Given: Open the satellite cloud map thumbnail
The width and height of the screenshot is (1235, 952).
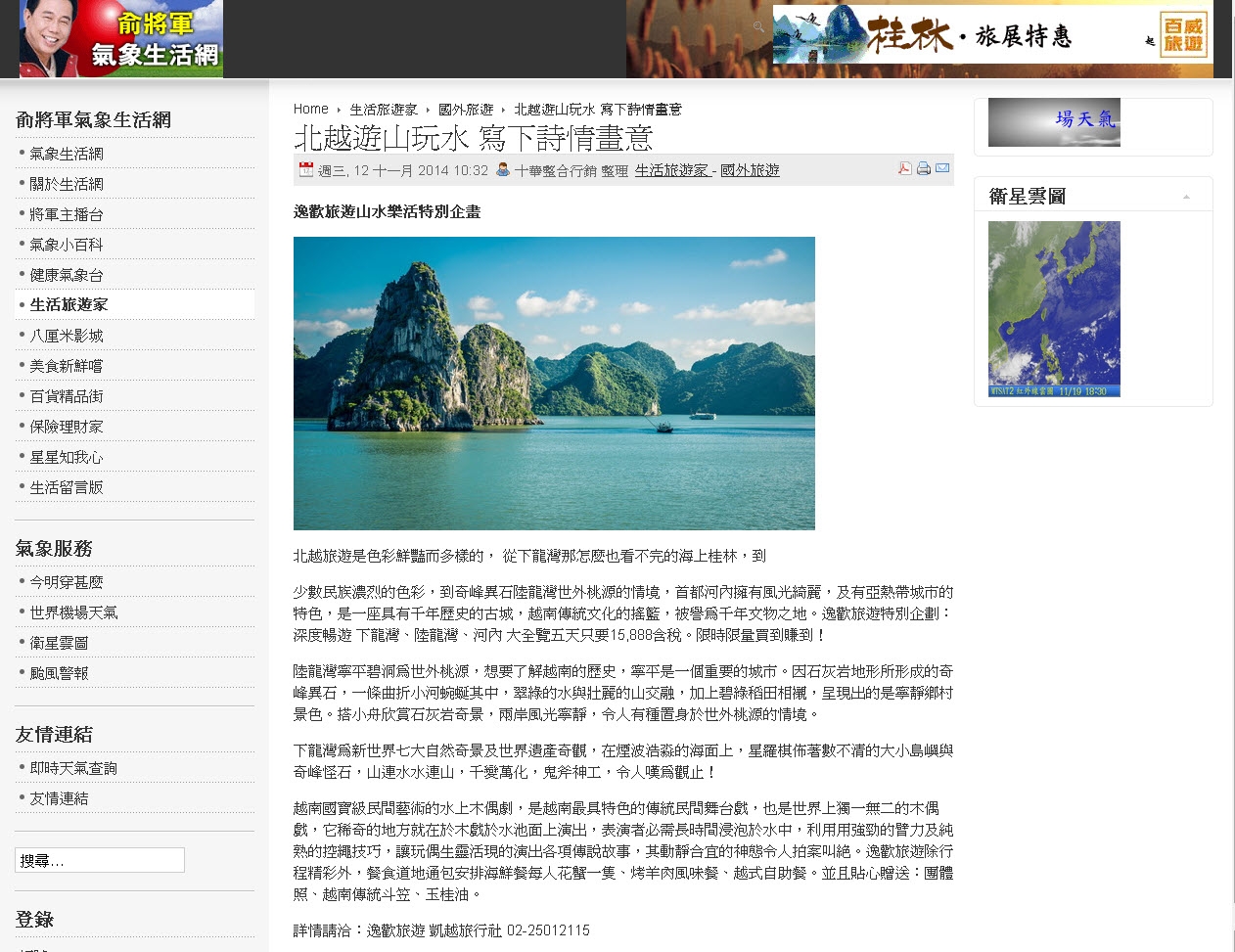Looking at the screenshot, I should tap(1054, 308).
